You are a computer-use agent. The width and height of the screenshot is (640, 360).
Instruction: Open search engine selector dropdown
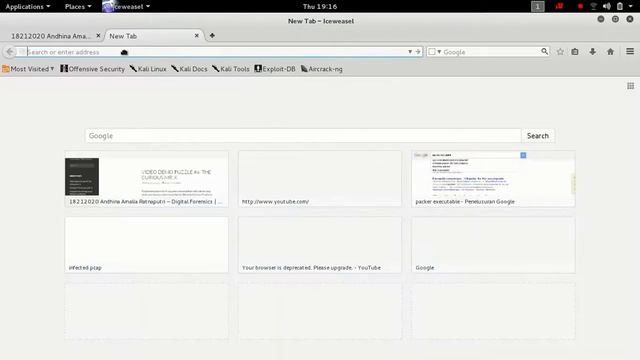435,52
